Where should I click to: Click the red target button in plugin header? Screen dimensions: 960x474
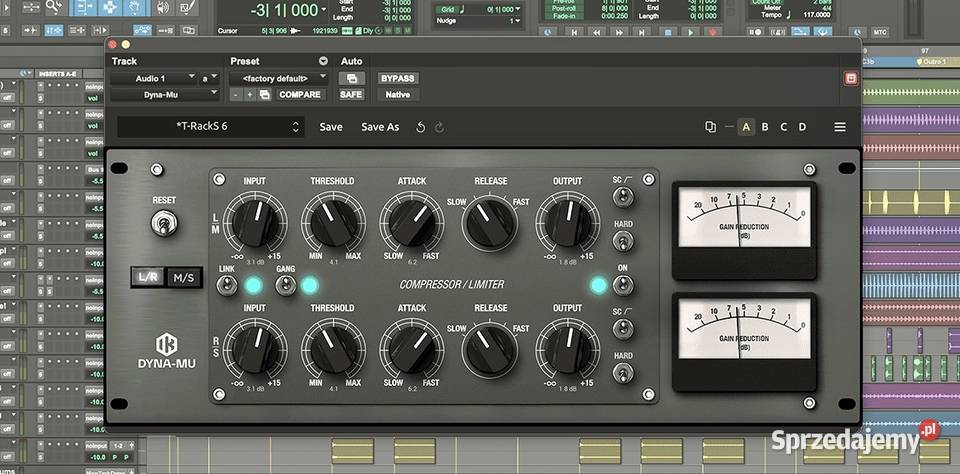tap(851, 78)
